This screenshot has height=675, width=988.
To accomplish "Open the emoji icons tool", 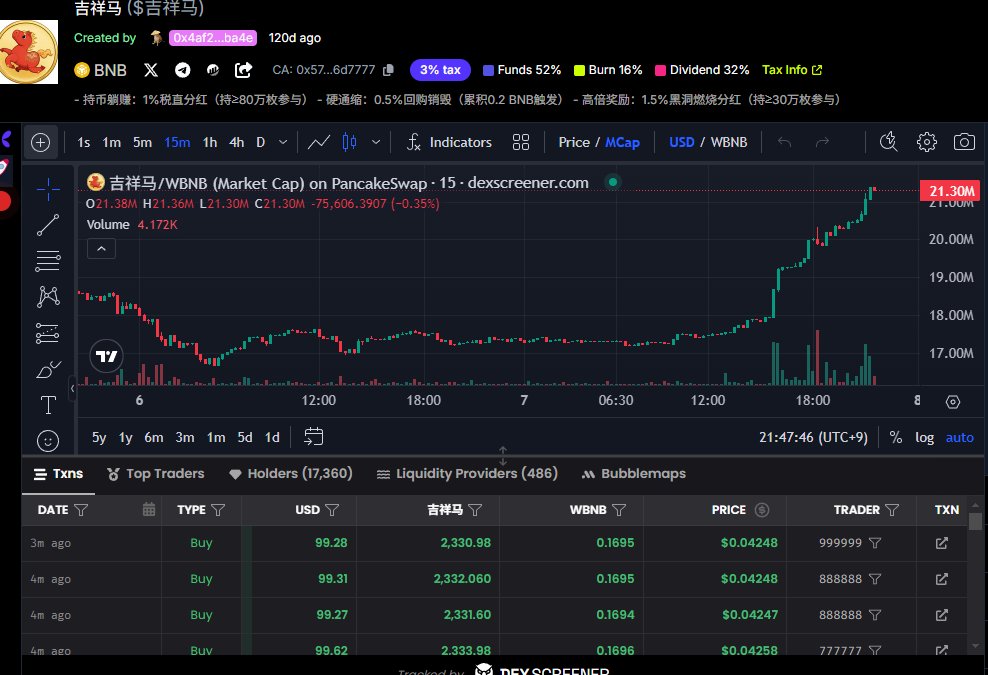I will click(x=48, y=441).
